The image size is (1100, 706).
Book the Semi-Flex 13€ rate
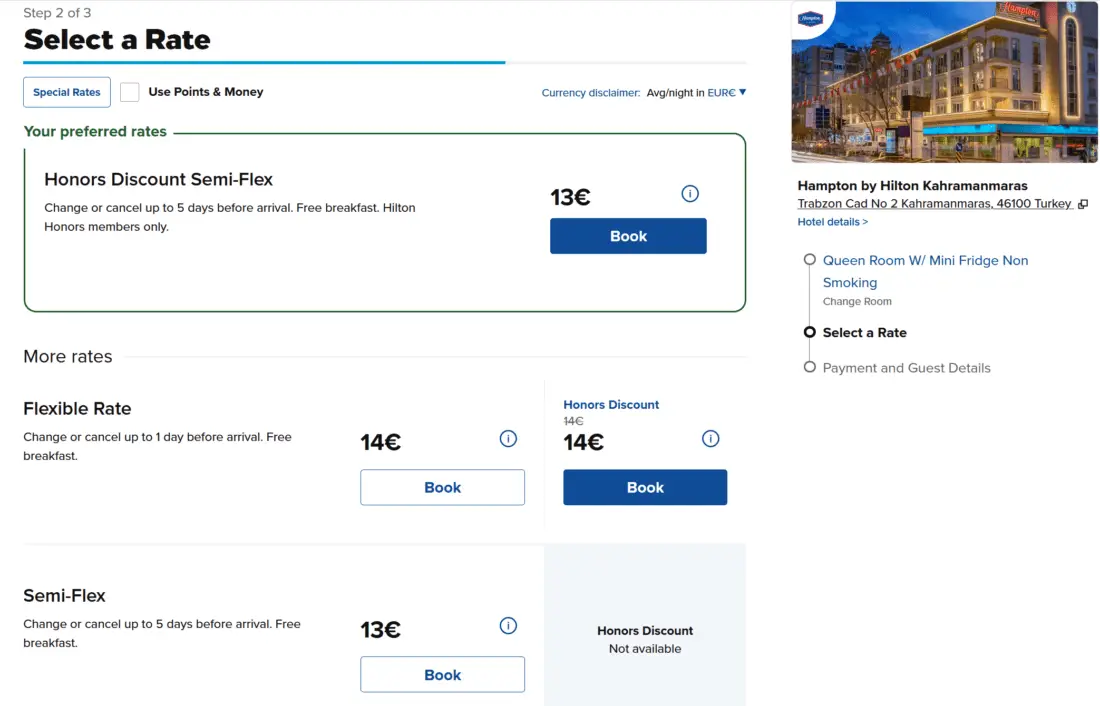442,675
